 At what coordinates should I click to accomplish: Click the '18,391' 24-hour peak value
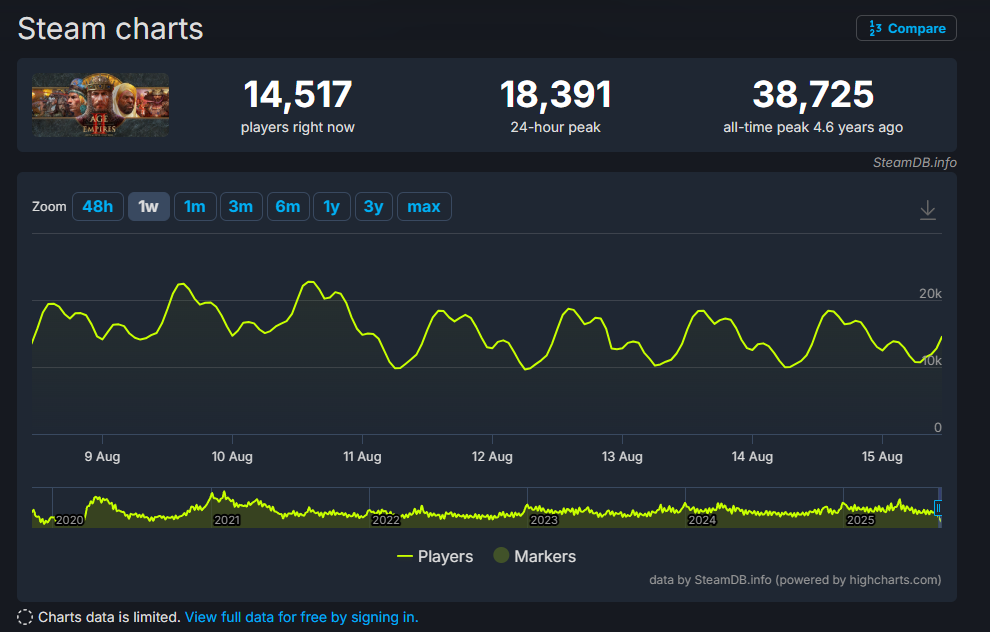click(x=556, y=95)
